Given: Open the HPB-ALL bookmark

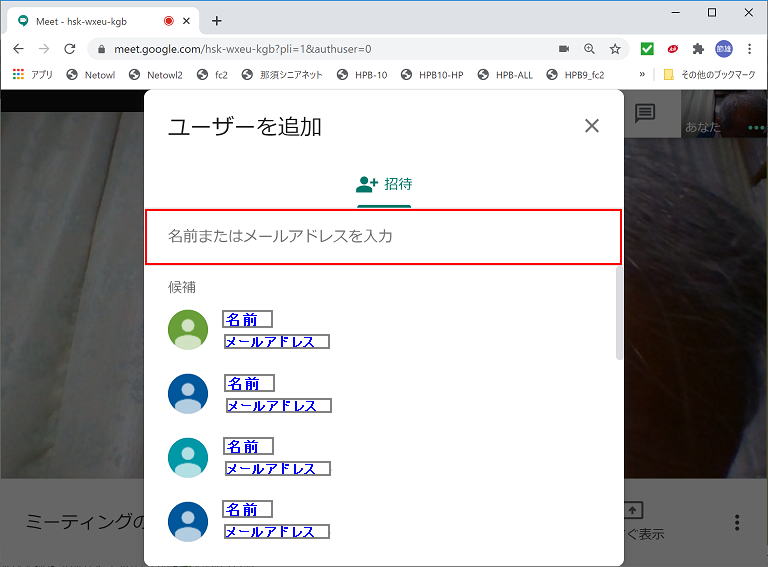Looking at the screenshot, I should [505, 74].
